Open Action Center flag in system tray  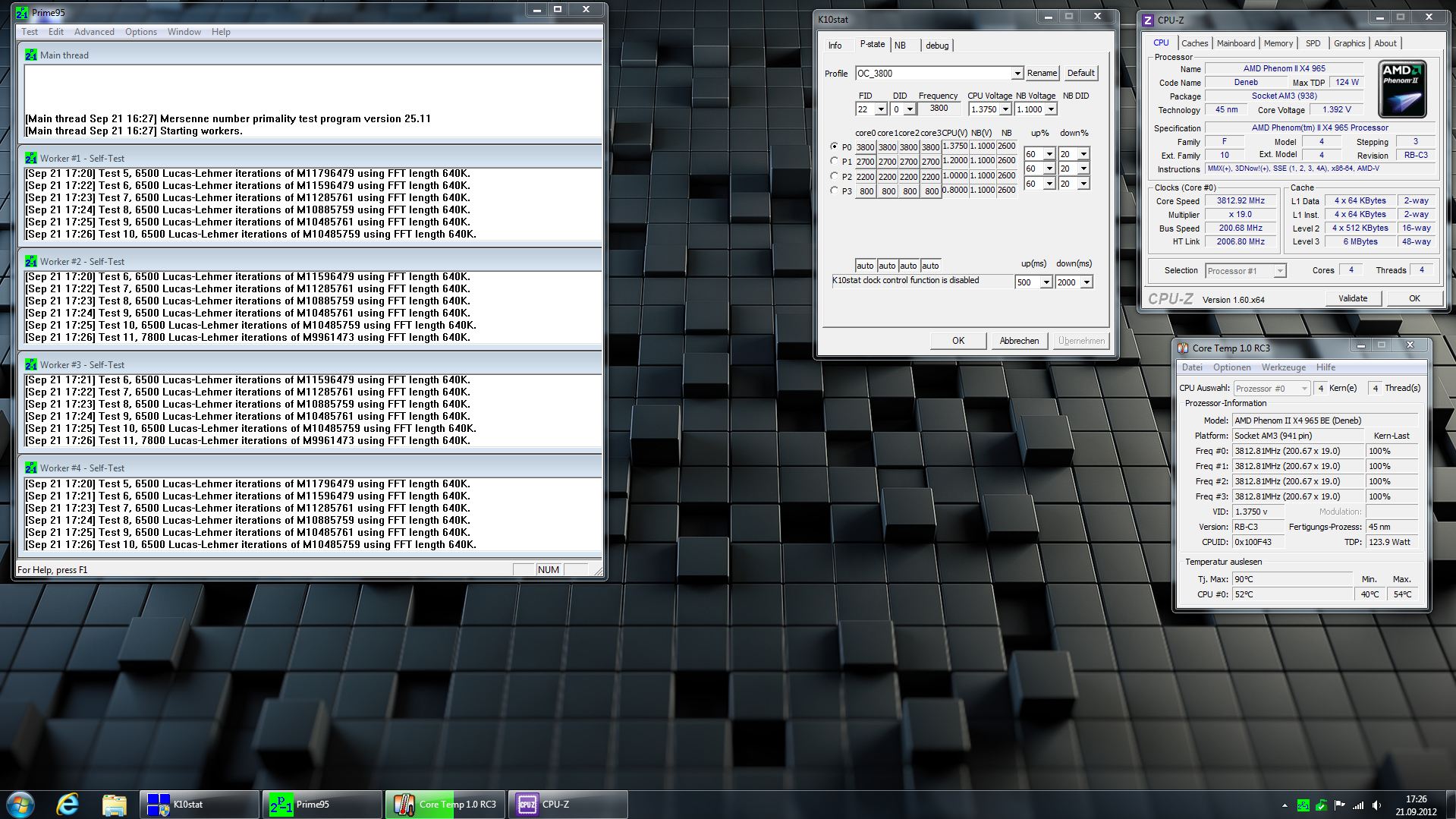1340,805
